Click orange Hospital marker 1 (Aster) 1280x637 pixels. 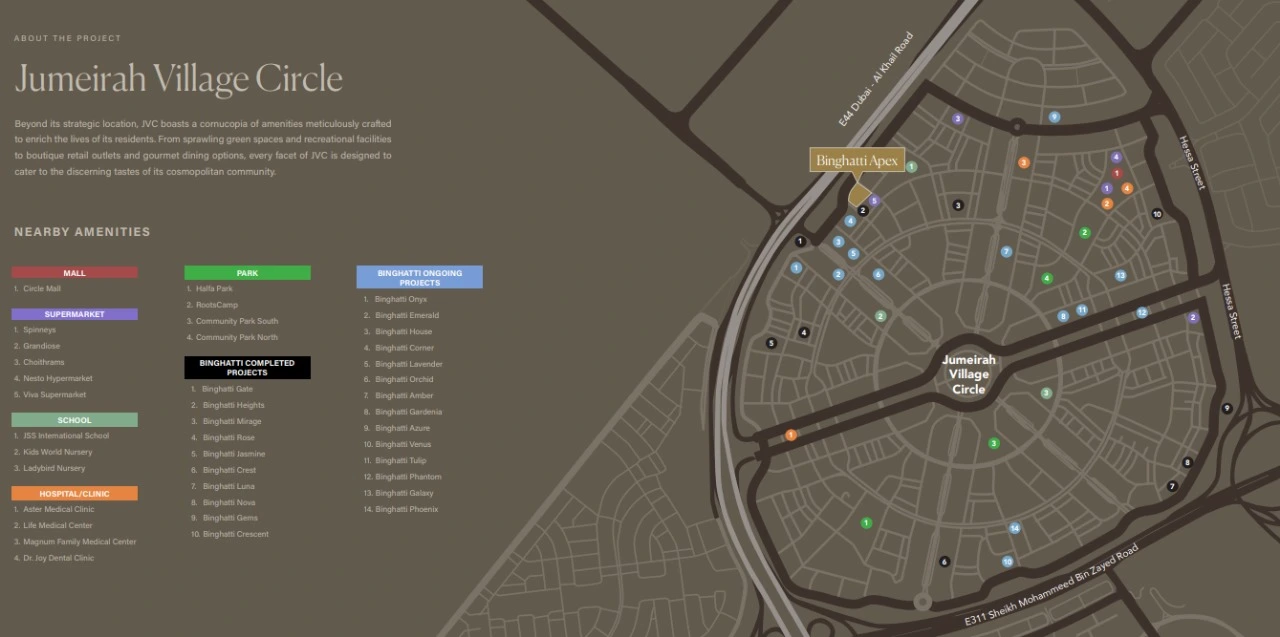(790, 435)
